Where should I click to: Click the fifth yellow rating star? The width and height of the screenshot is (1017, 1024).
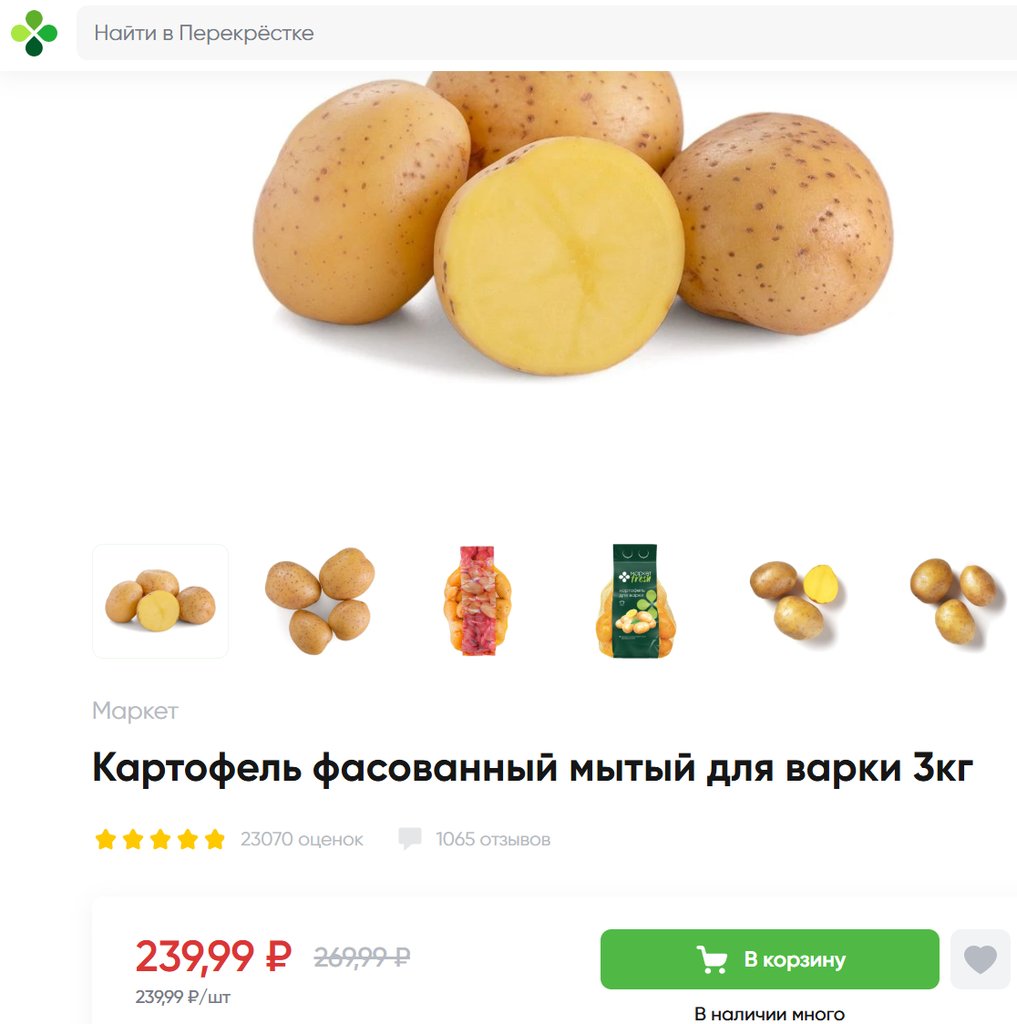tap(214, 839)
